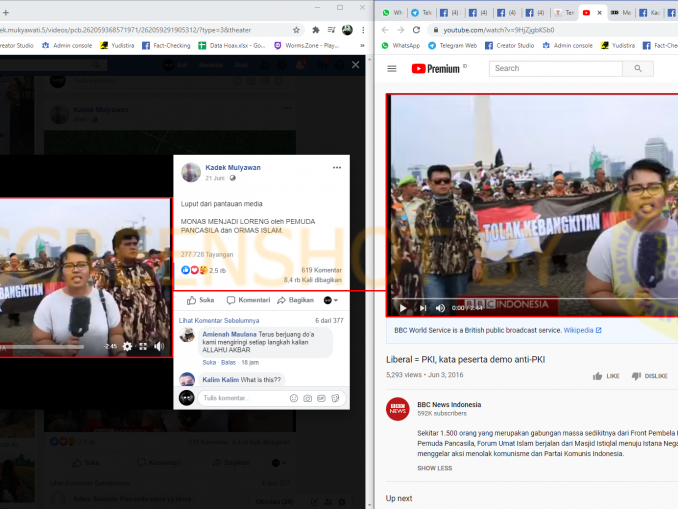Click the 619 Komentar count
The image size is (678, 509).
[x=321, y=270]
